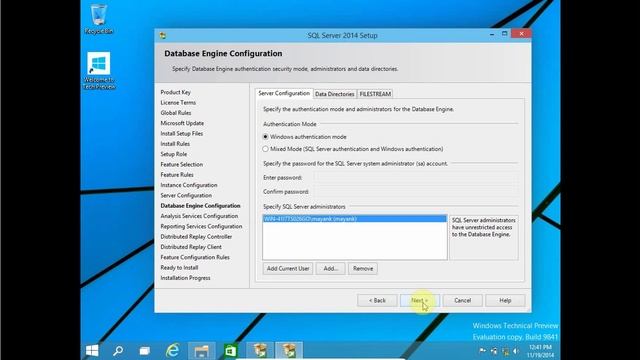Click the Product Key step
The width and height of the screenshot is (640, 360).
pos(176,92)
